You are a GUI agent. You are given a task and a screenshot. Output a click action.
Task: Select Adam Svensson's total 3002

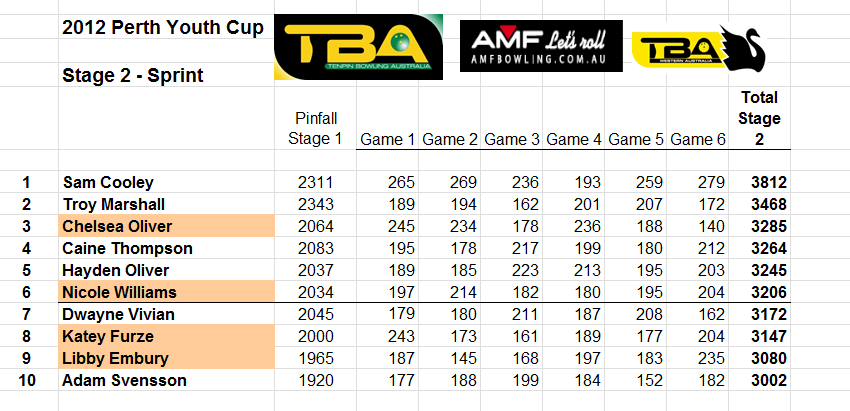point(769,380)
